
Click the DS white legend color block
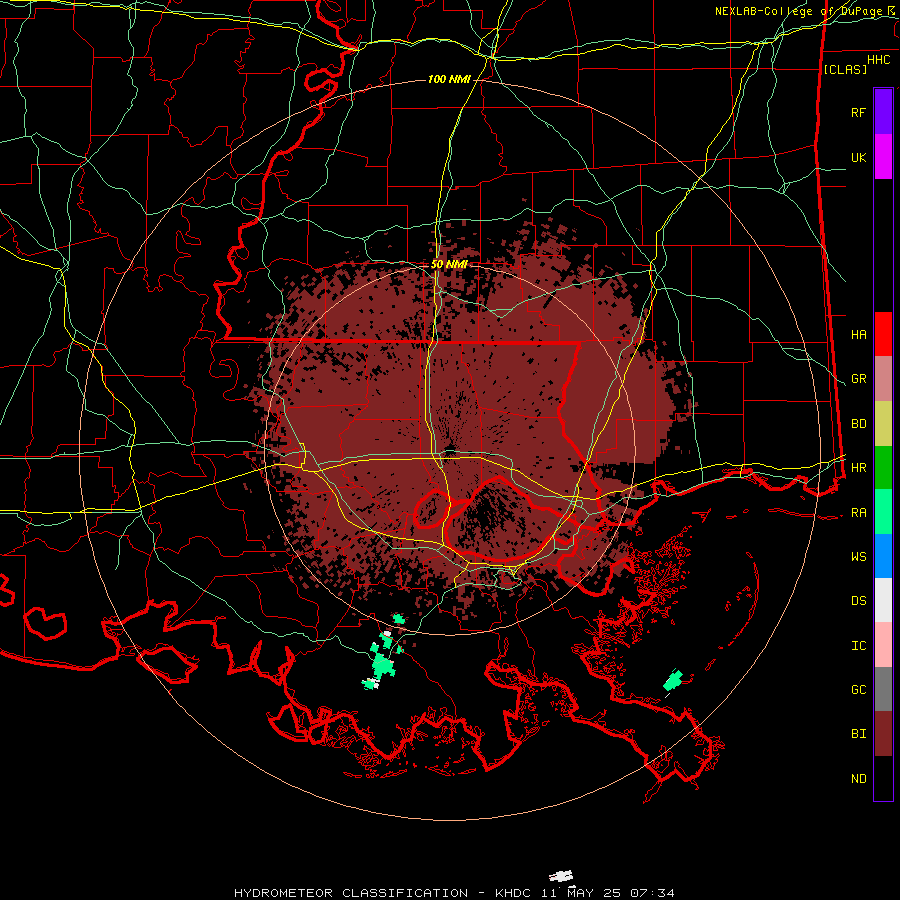click(x=883, y=600)
